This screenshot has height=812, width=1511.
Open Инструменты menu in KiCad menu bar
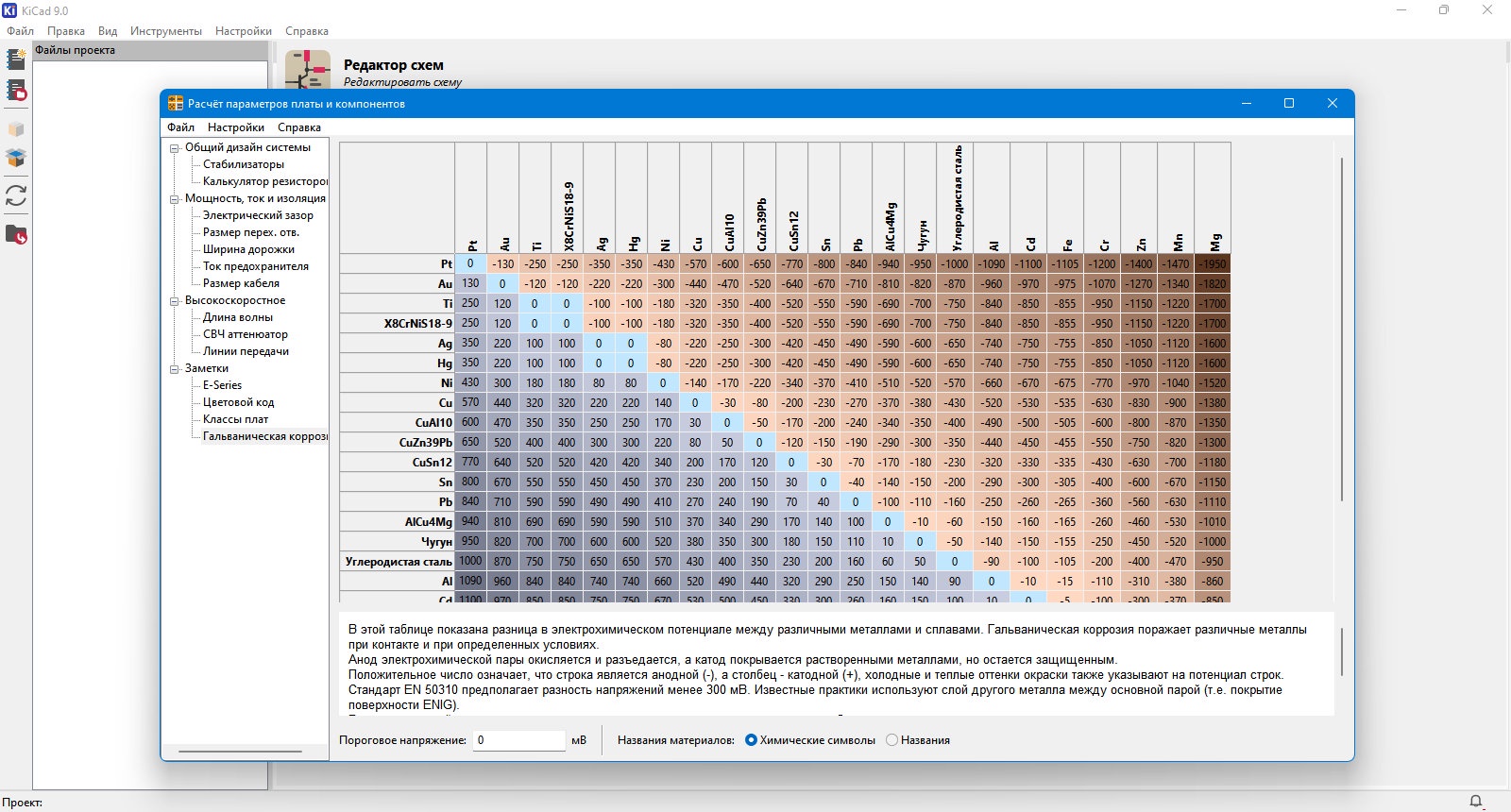[x=166, y=31]
